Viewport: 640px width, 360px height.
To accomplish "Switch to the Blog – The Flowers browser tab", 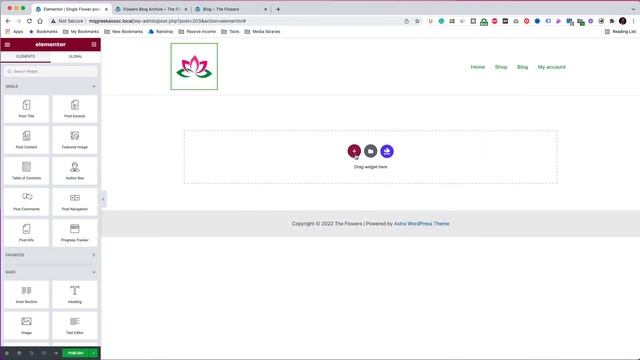I will (x=231, y=9).
